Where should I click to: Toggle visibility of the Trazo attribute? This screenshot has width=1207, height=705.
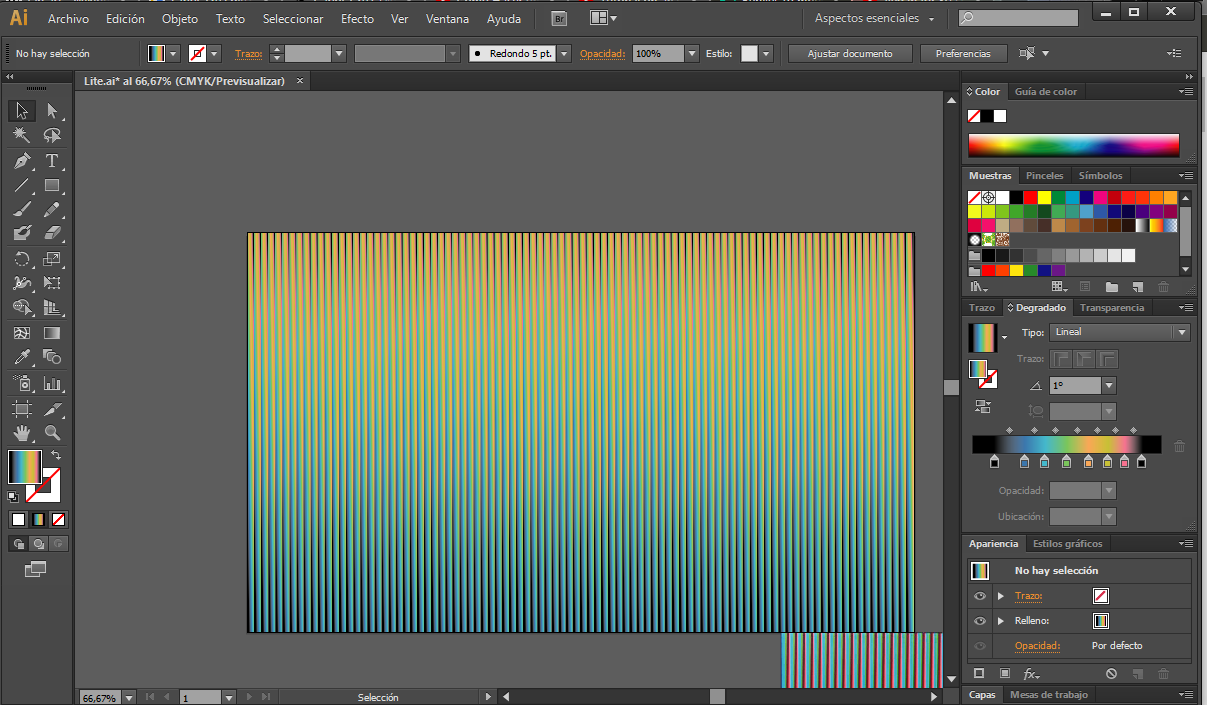pyautogui.click(x=981, y=595)
